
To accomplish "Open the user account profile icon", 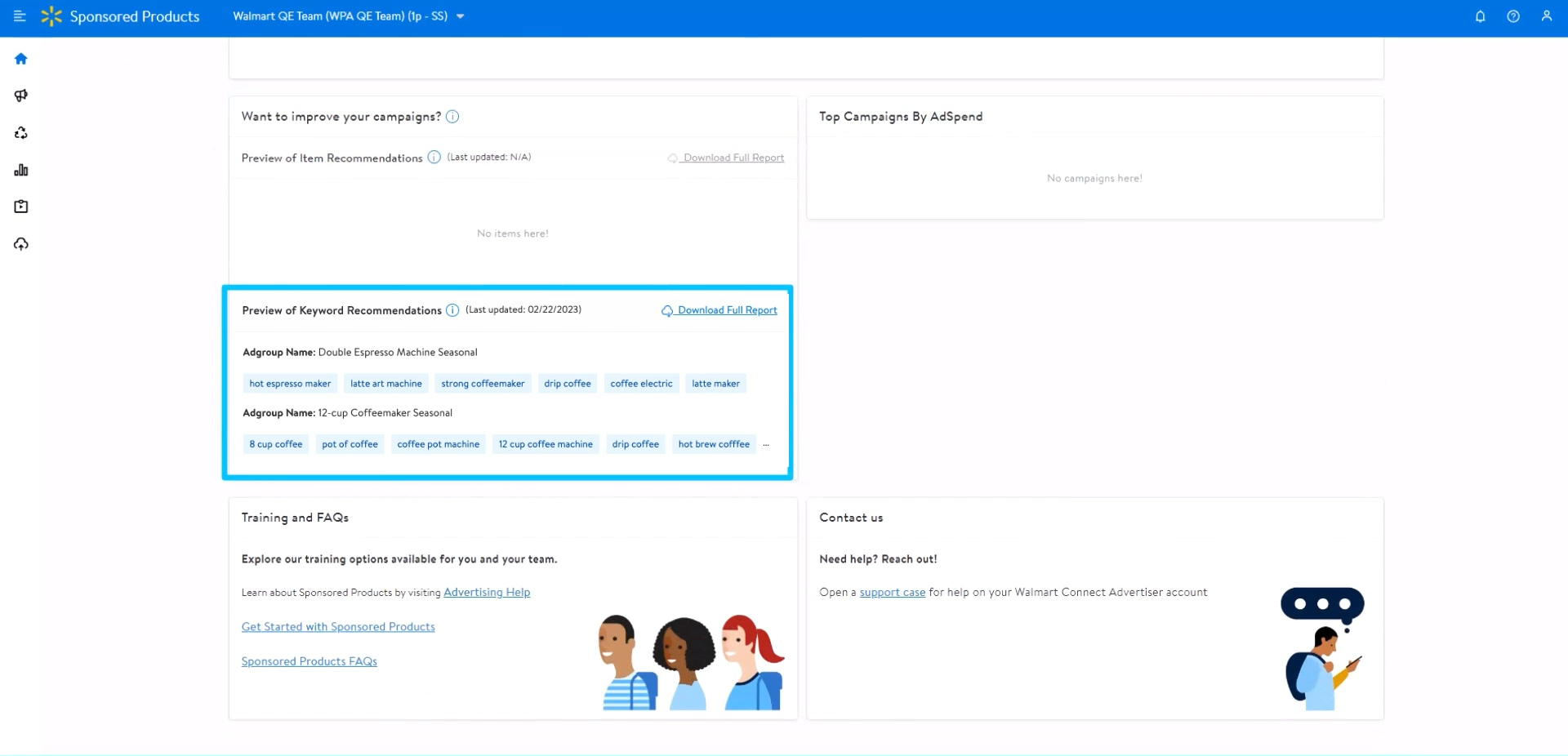I will 1546,16.
